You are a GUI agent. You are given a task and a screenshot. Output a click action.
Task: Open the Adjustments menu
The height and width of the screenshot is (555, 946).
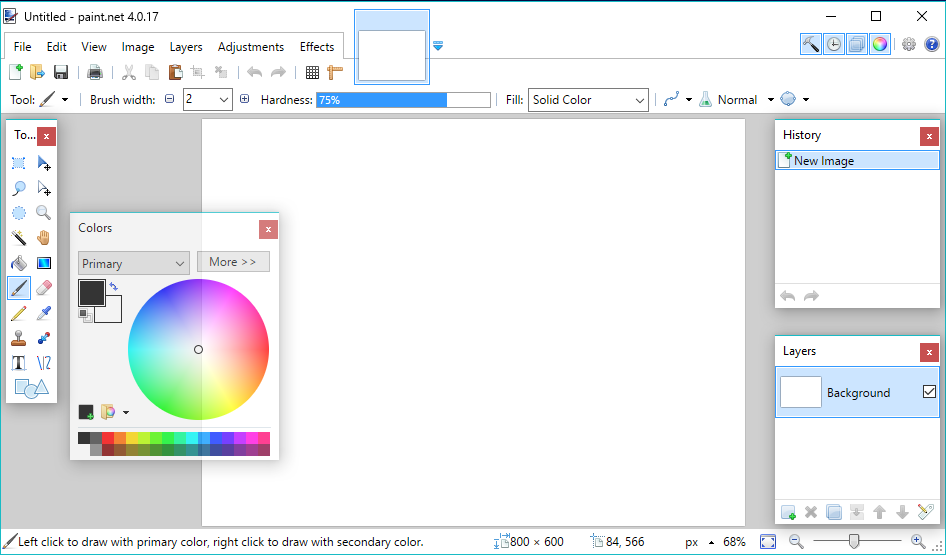pos(251,47)
